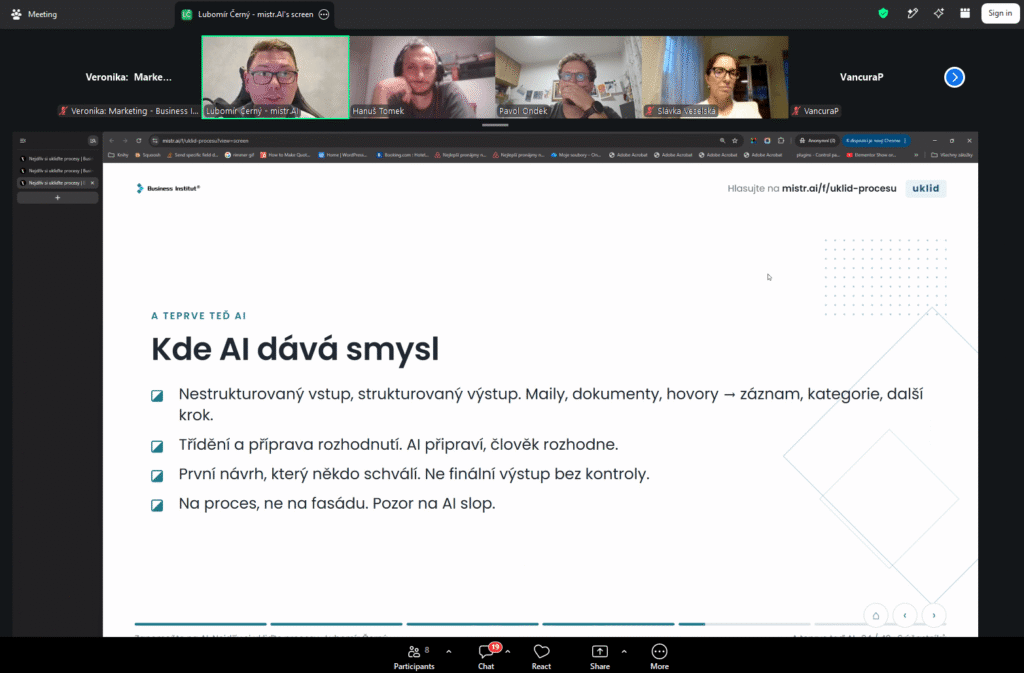Click the first slide progress bar segment
The width and height of the screenshot is (1024, 673).
coord(200,624)
